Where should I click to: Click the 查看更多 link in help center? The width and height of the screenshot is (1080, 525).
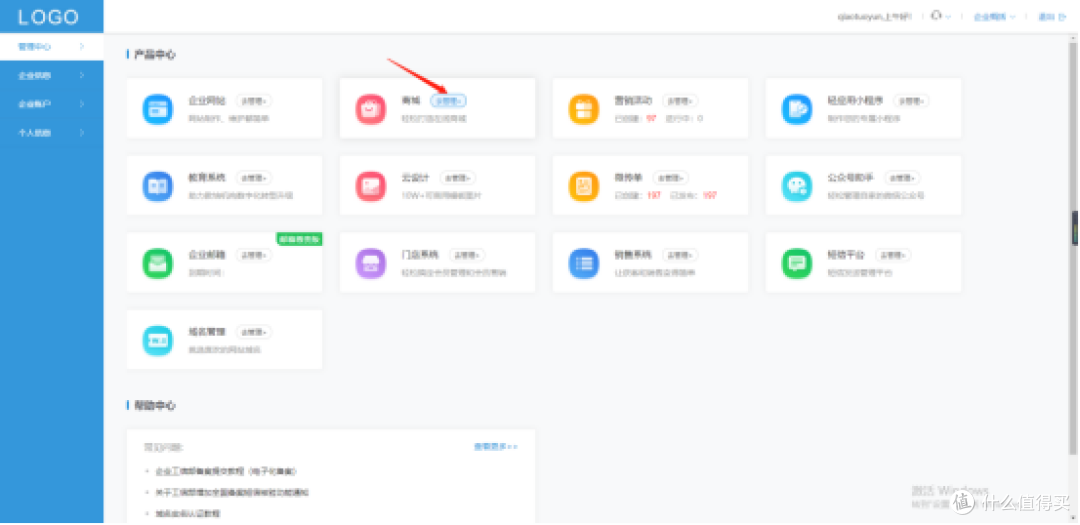(x=495, y=447)
